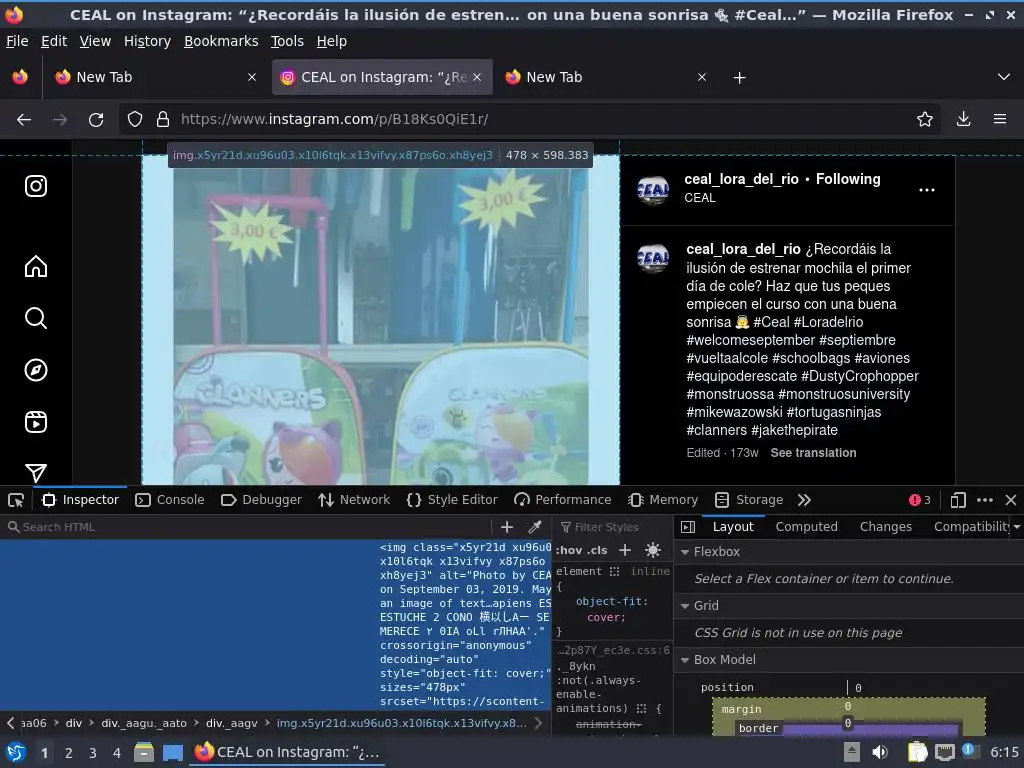
Task: Open DevTools customize three-dot menu
Action: click(985, 500)
